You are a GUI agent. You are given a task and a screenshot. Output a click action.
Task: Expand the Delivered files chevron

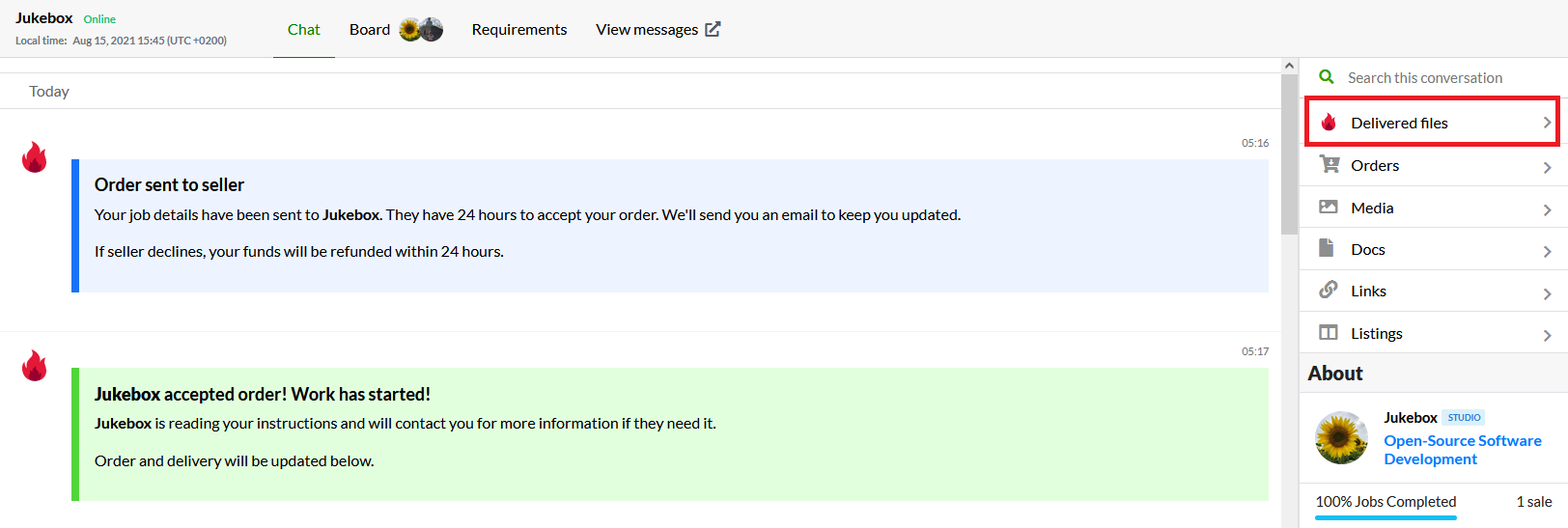tap(1547, 123)
